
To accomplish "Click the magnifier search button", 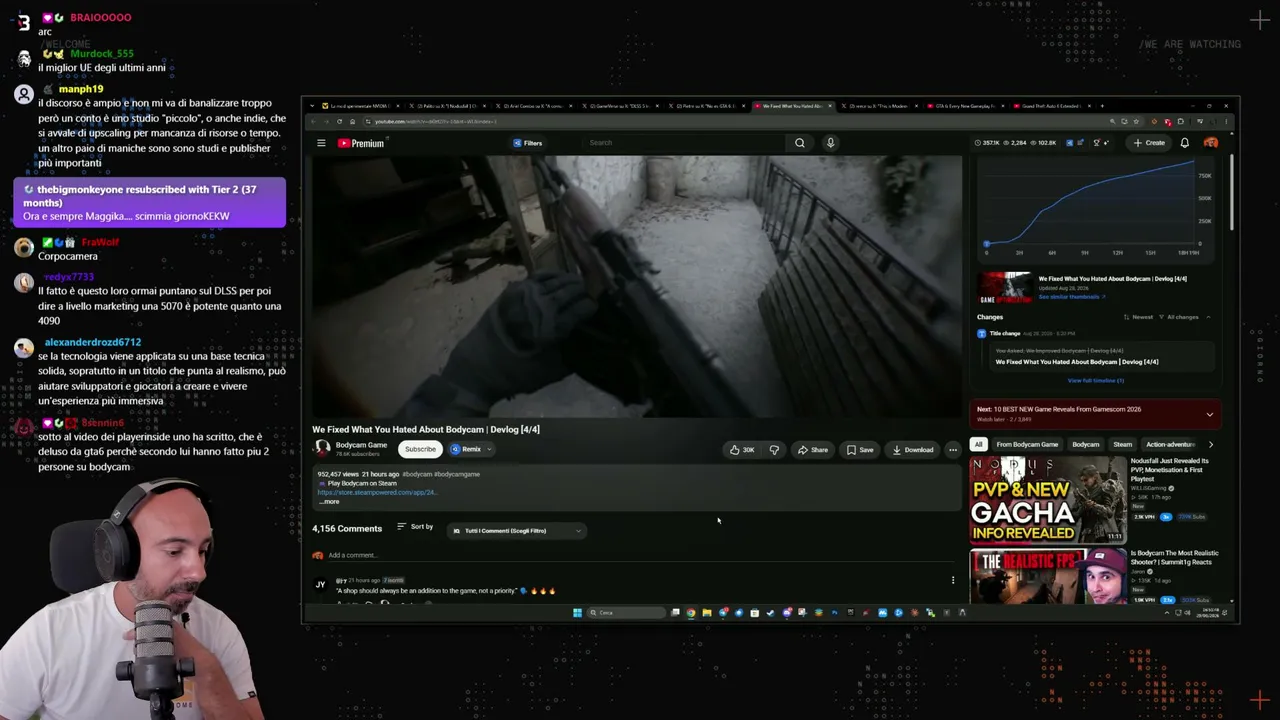I will (800, 143).
